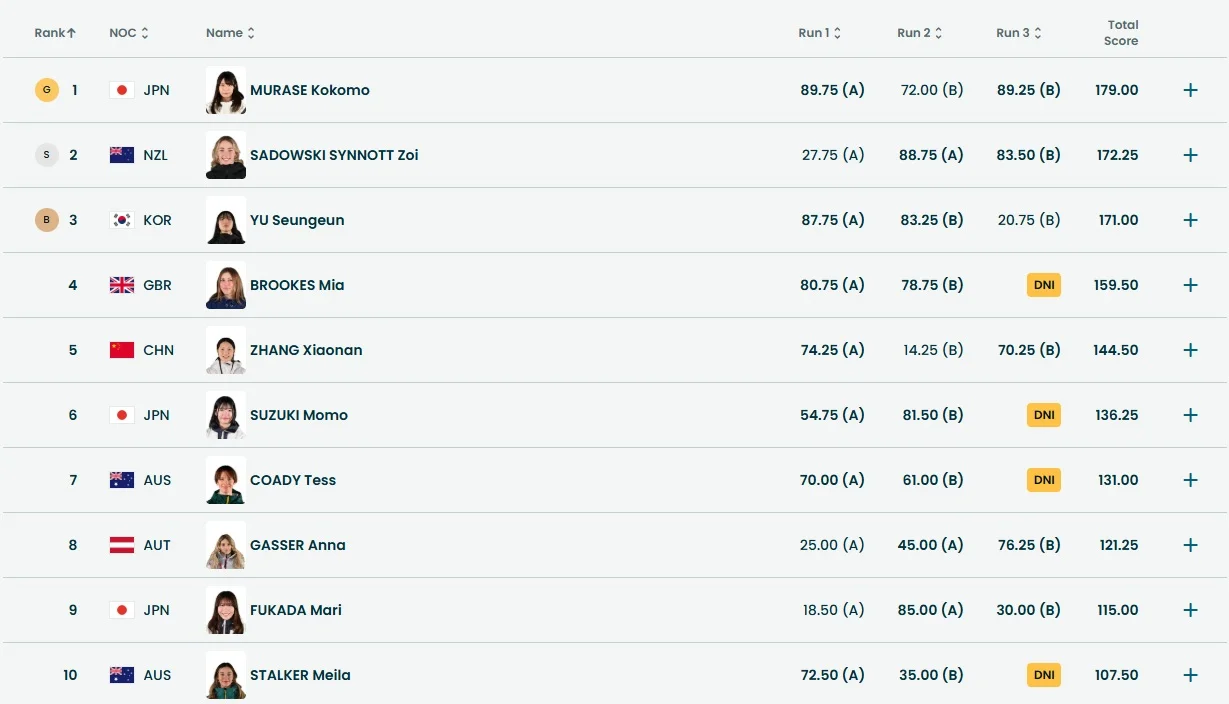Expand SADOWSKI SYNNOTT Zoi's score details

[x=1190, y=155]
